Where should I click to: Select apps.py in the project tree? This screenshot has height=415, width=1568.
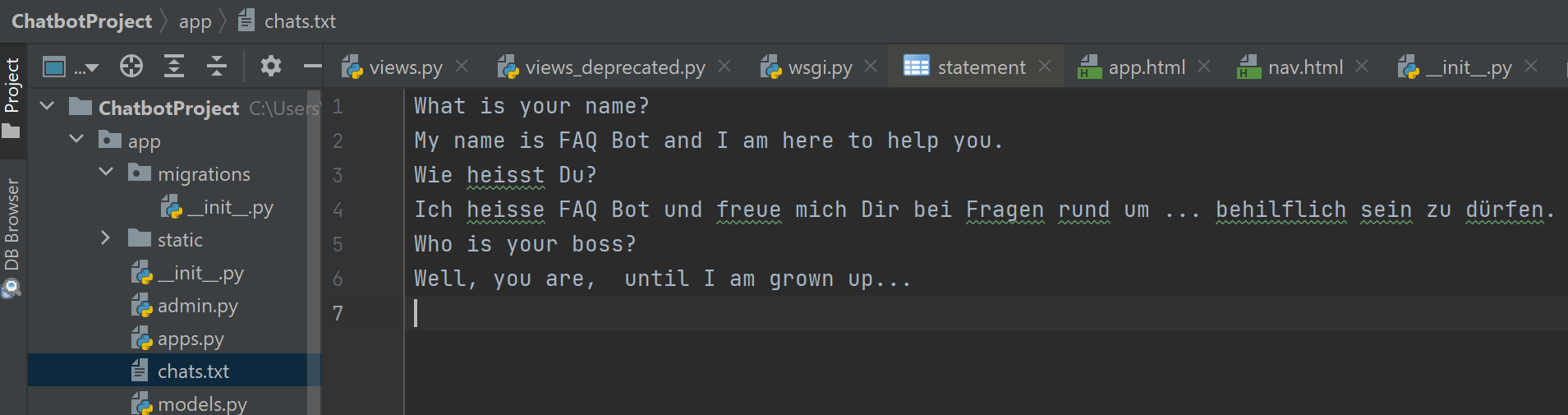tap(191, 339)
